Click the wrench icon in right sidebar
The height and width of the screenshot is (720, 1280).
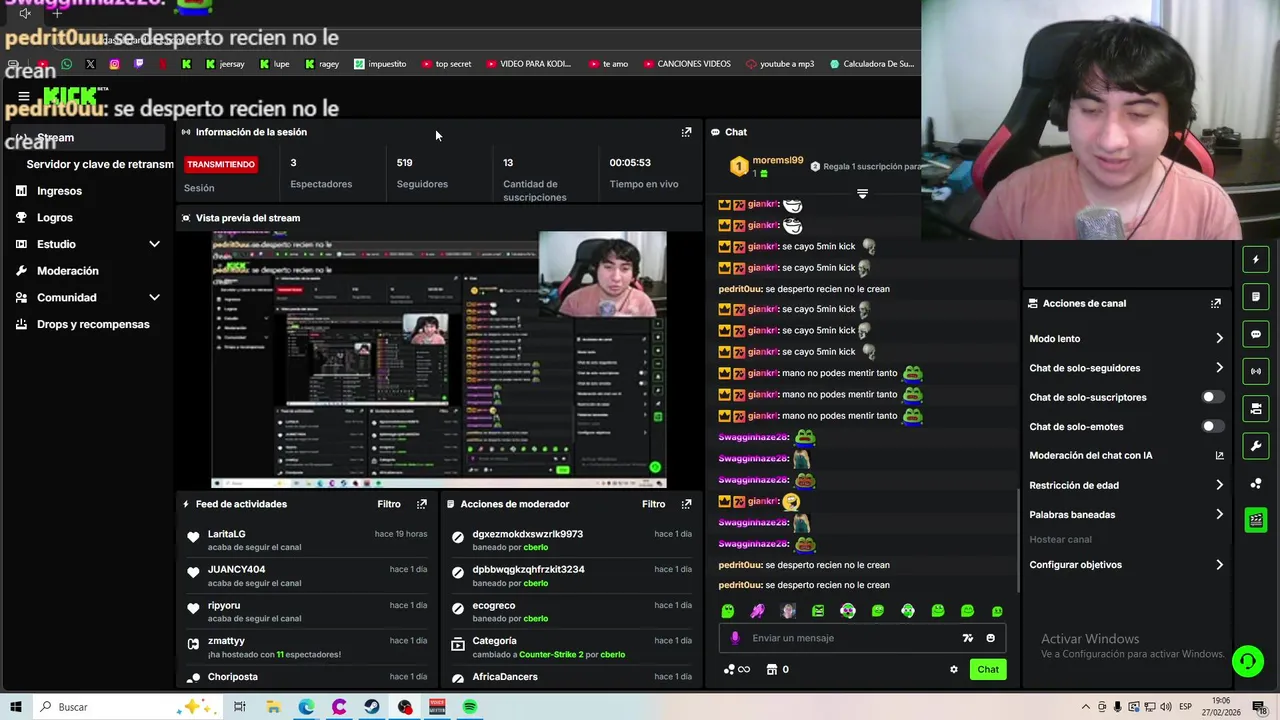coord(1256,445)
